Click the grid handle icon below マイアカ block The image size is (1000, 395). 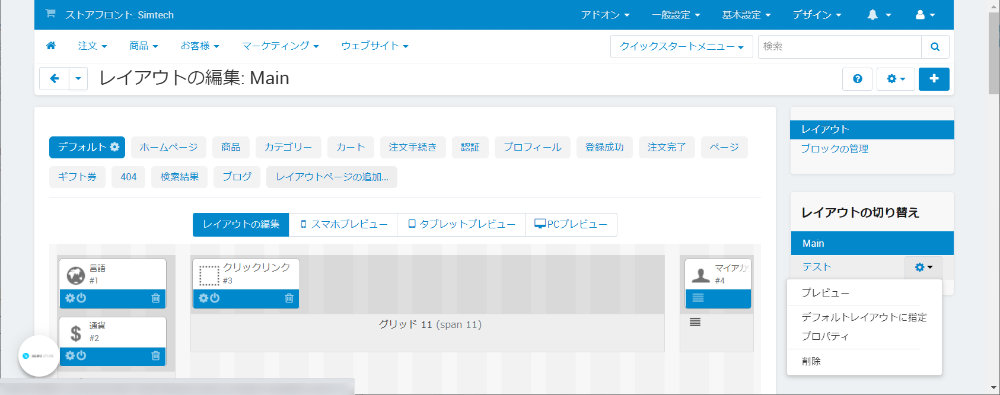point(695,322)
